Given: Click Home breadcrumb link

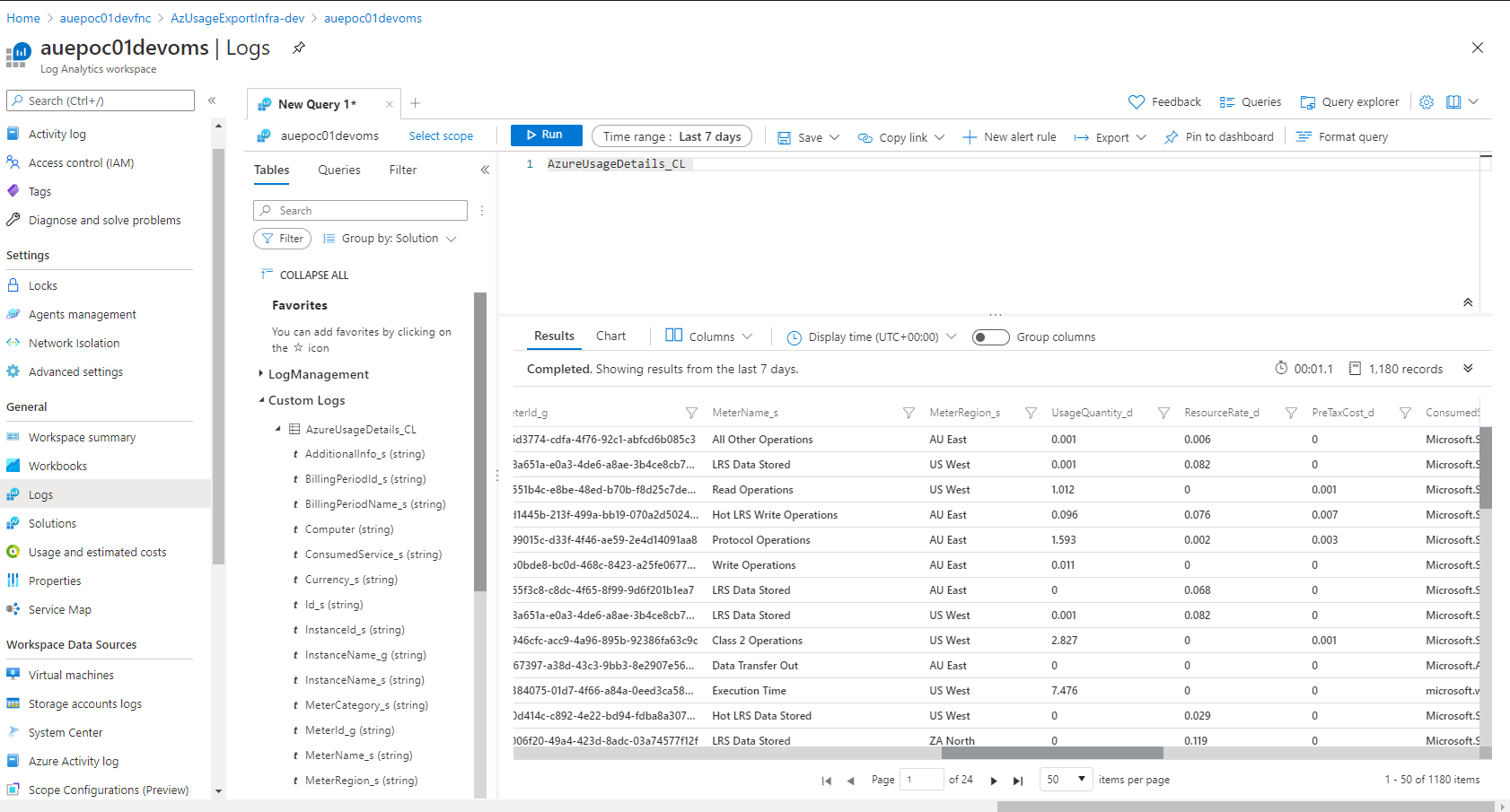Looking at the screenshot, I should point(23,18).
